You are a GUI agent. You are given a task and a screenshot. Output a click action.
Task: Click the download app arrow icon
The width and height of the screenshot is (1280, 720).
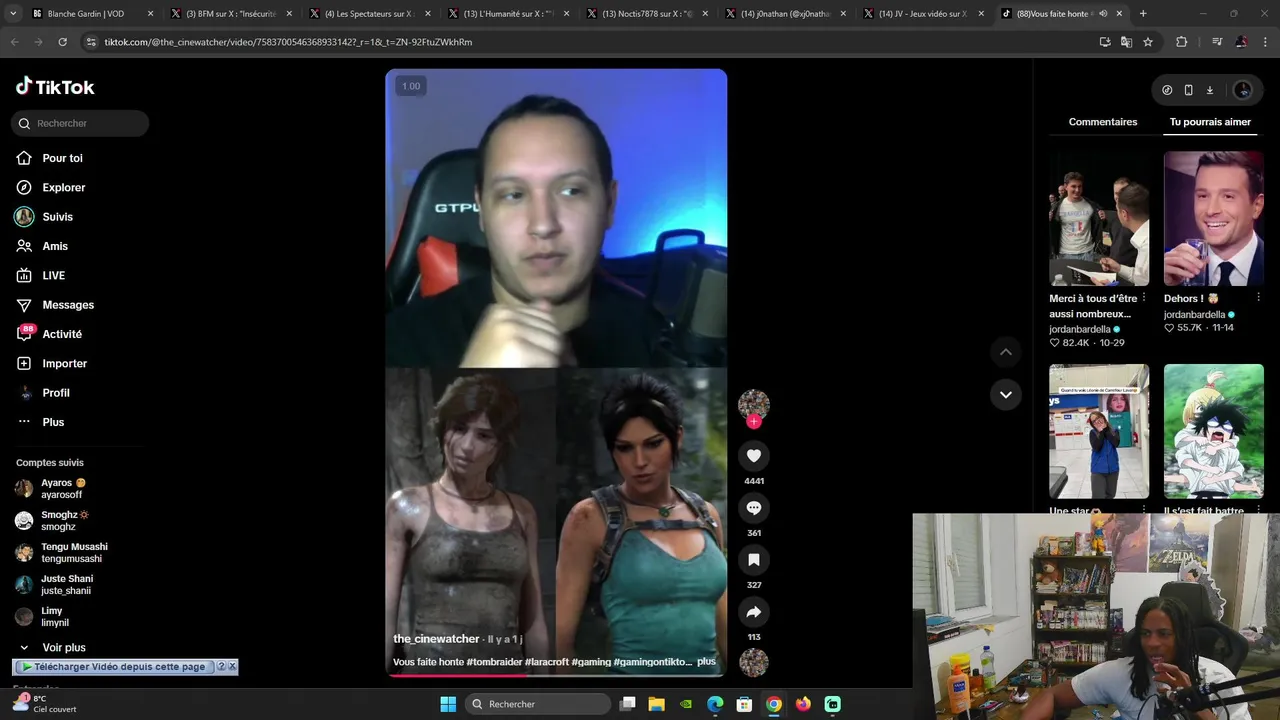point(1209,90)
